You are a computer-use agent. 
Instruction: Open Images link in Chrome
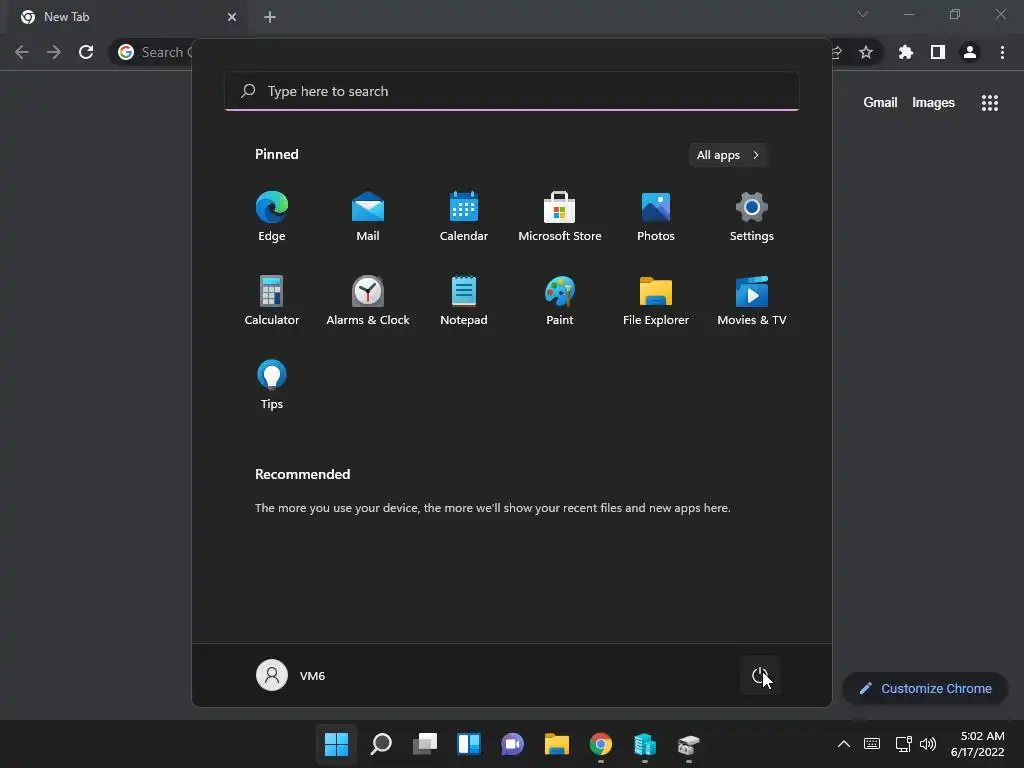tap(933, 102)
